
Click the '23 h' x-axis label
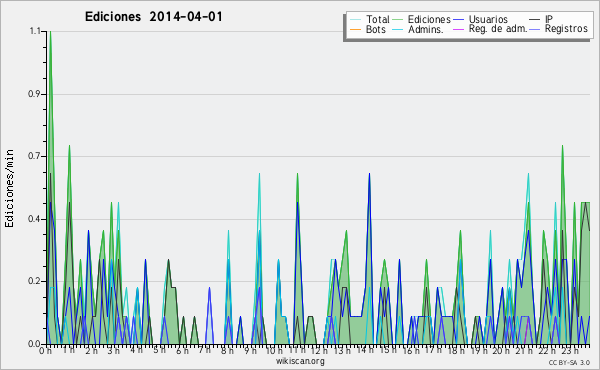coord(570,351)
